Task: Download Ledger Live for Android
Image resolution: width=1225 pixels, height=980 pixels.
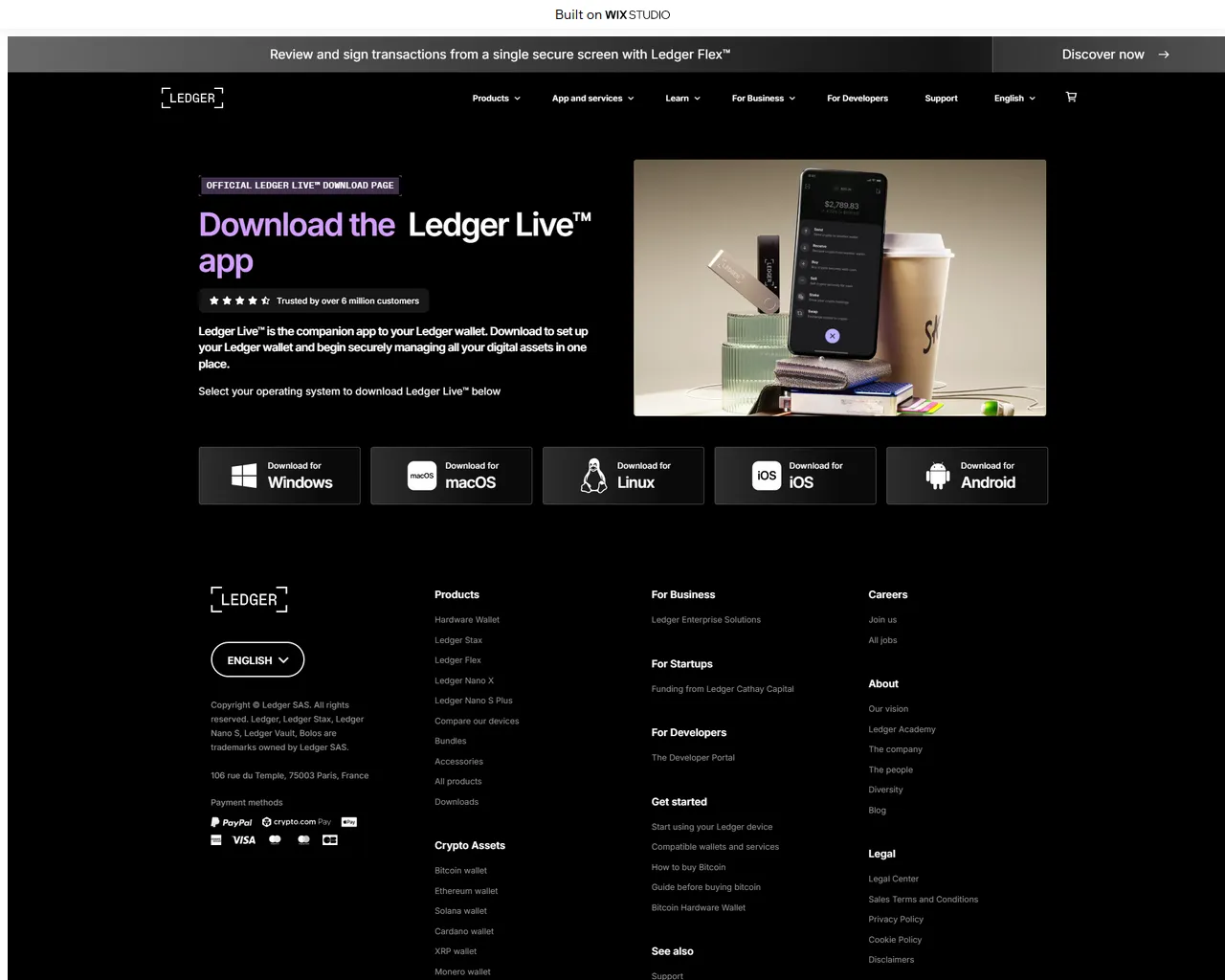Action: pos(967,476)
